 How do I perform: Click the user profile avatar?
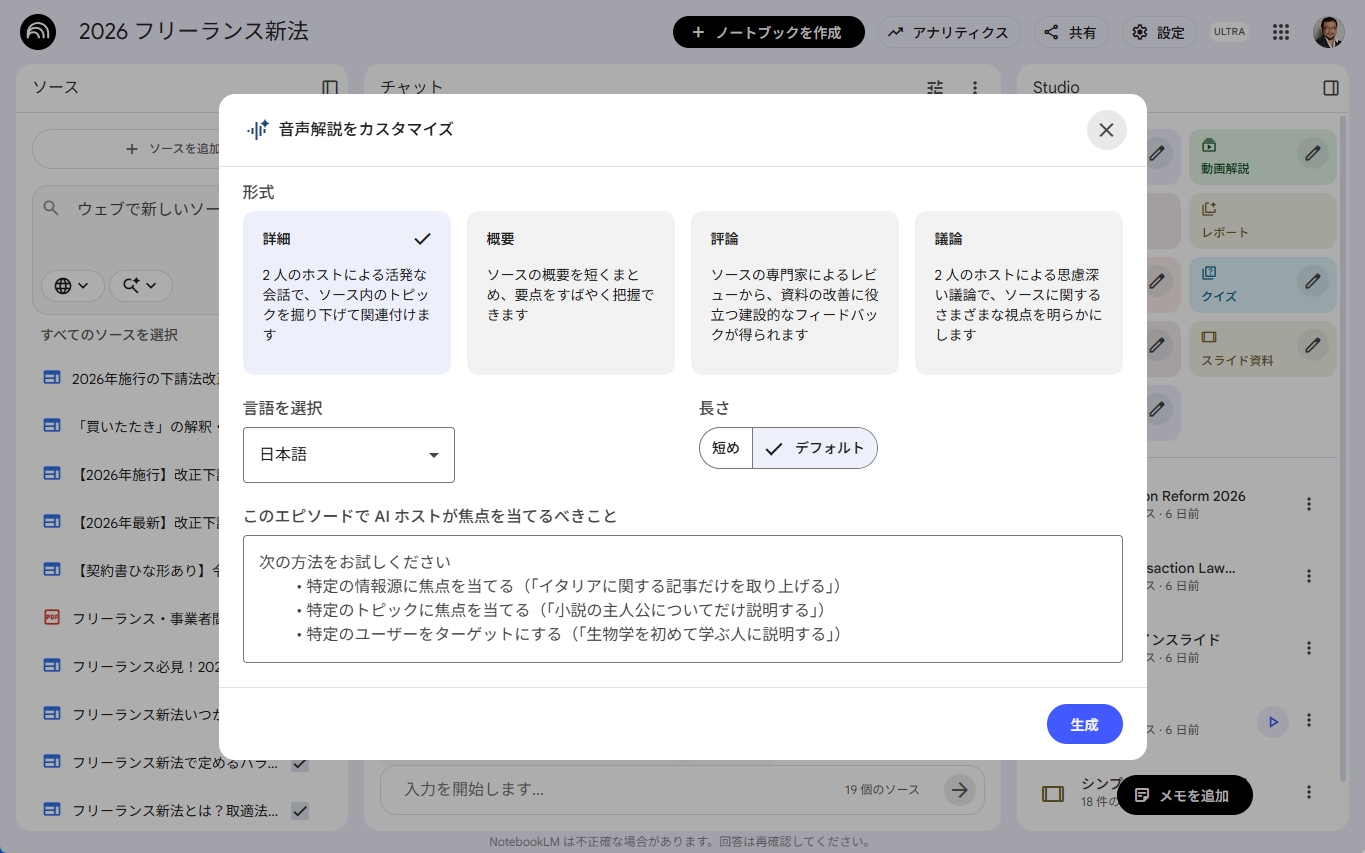click(1328, 32)
